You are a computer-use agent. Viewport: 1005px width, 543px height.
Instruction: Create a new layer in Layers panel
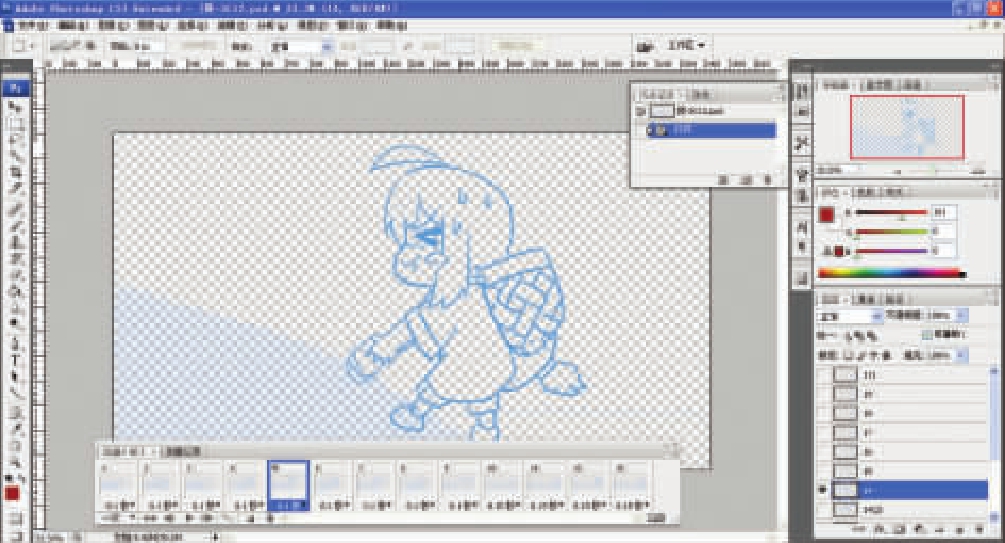(959, 530)
